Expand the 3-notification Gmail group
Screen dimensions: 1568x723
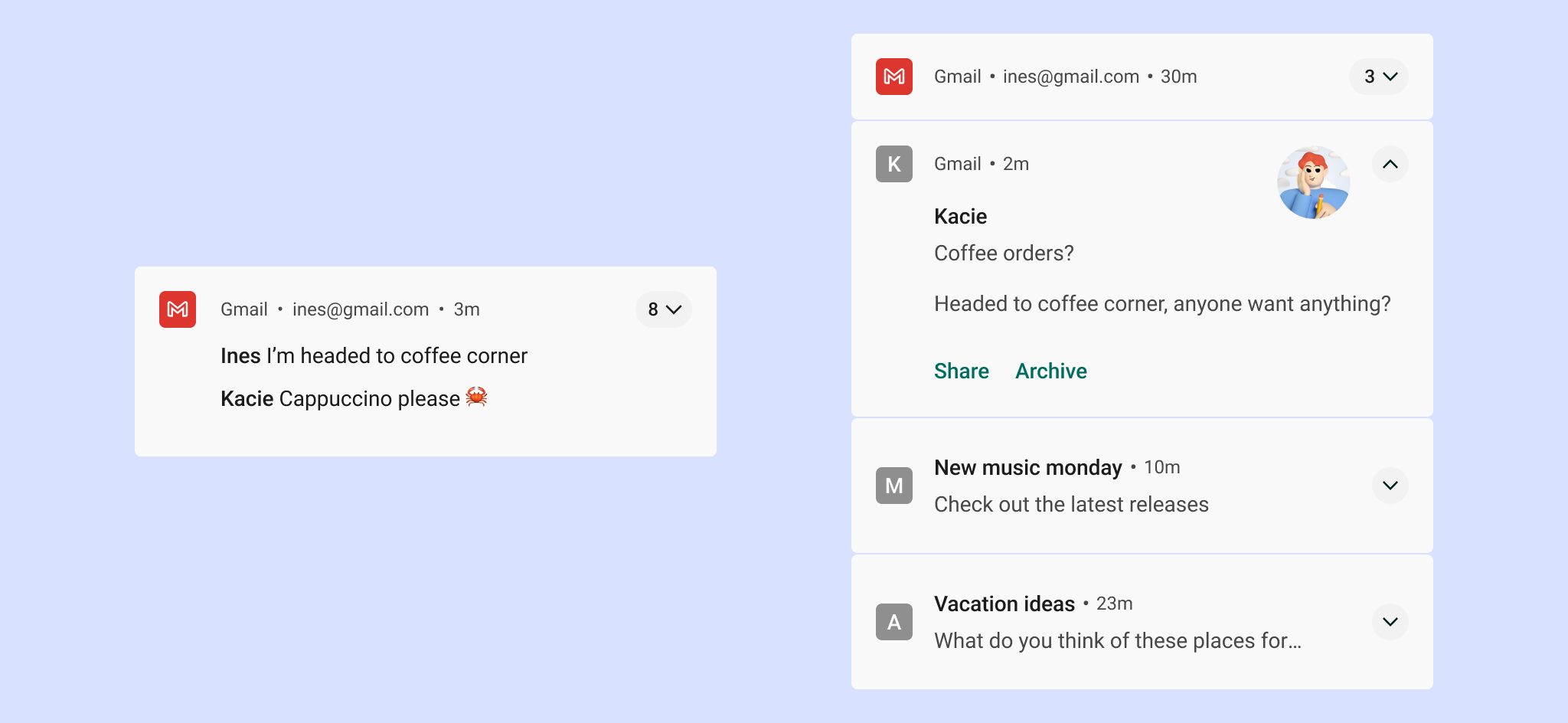pyautogui.click(x=1379, y=77)
